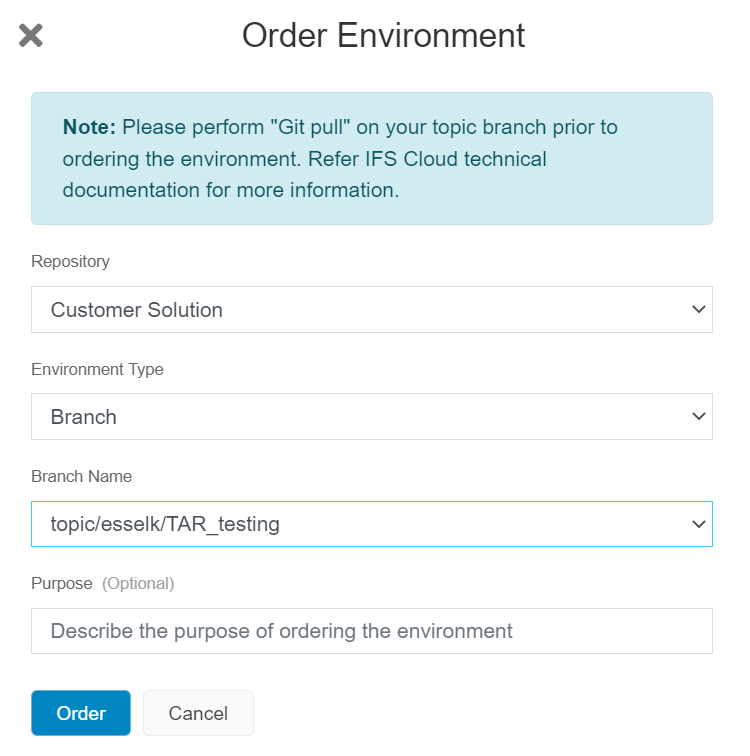The width and height of the screenshot is (750, 756).
Task: Open the Branch Name dropdown
Action: (x=371, y=523)
